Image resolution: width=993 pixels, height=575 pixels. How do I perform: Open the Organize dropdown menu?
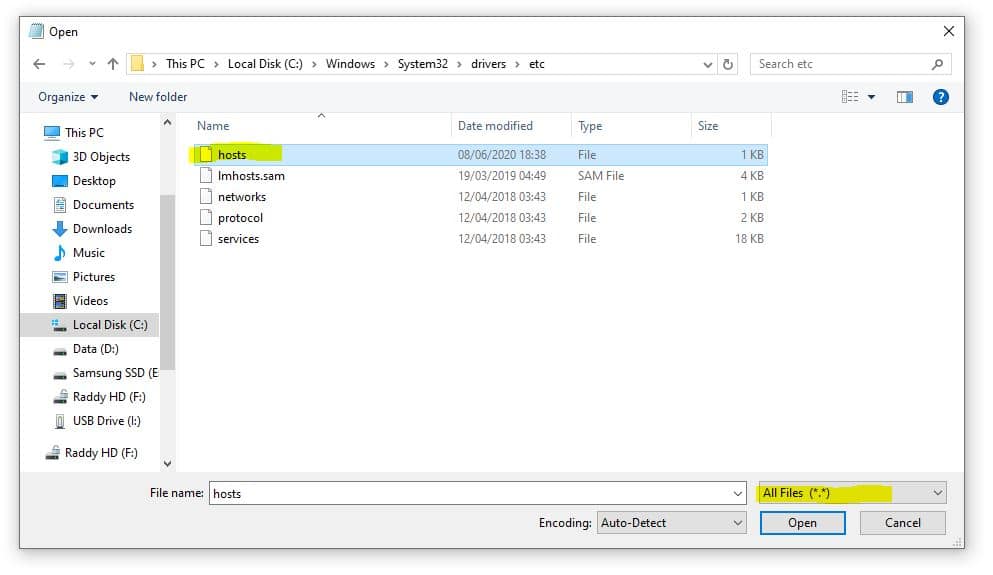[68, 97]
